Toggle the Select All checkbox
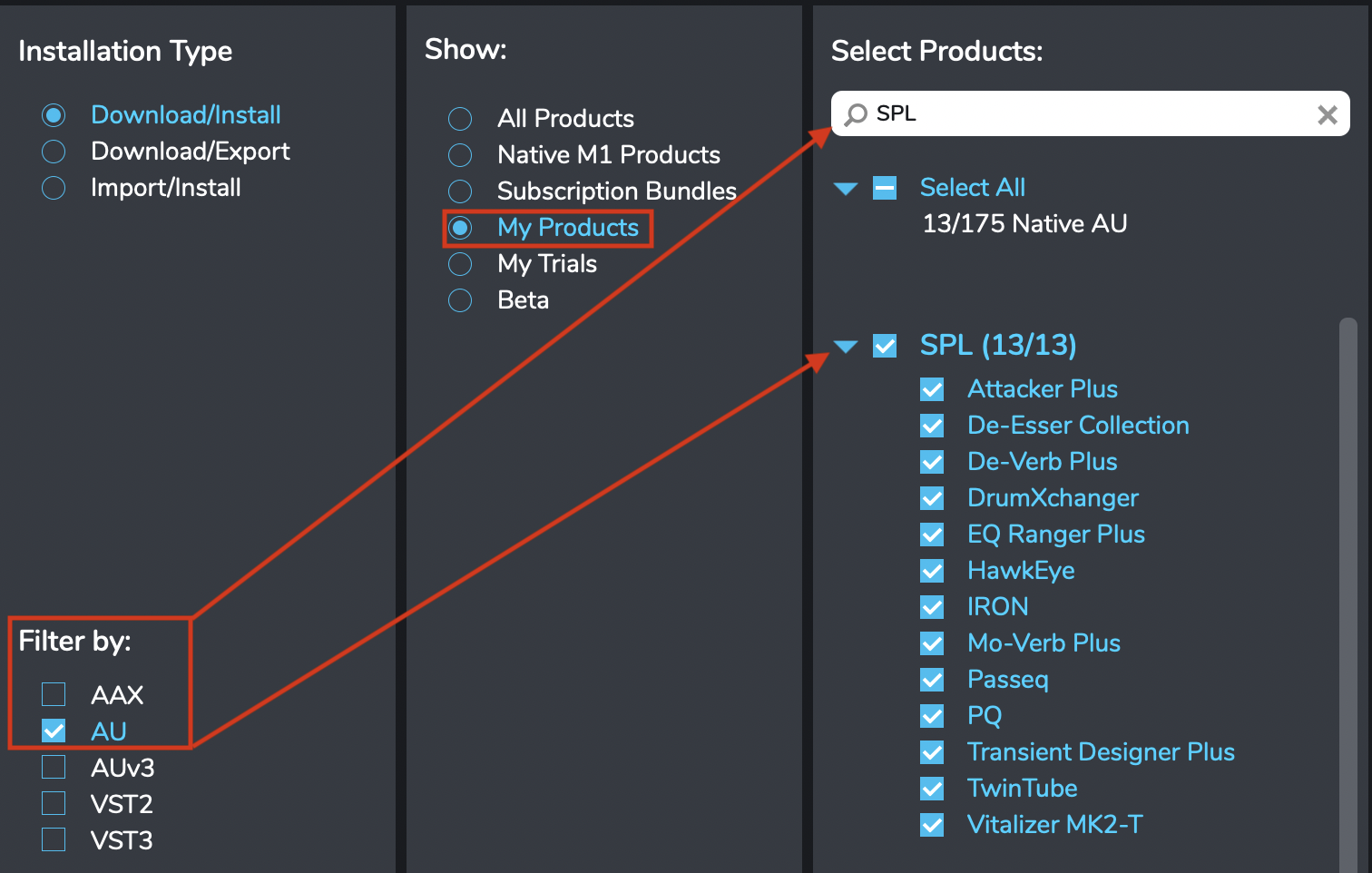 (x=885, y=188)
